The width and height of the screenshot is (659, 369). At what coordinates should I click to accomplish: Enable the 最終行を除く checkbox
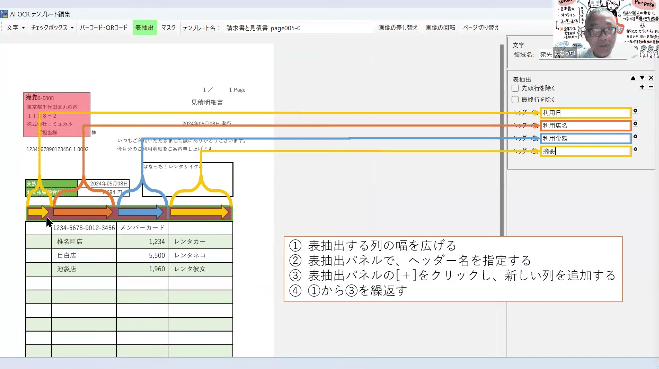coord(515,100)
